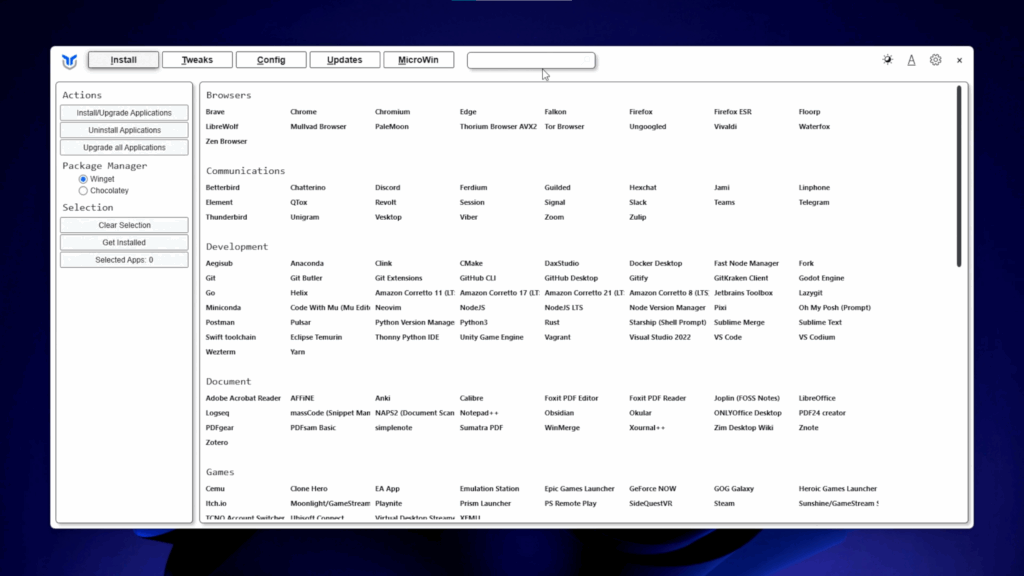Go to the Updates tab
This screenshot has height=576, width=1024.
pyautogui.click(x=344, y=60)
